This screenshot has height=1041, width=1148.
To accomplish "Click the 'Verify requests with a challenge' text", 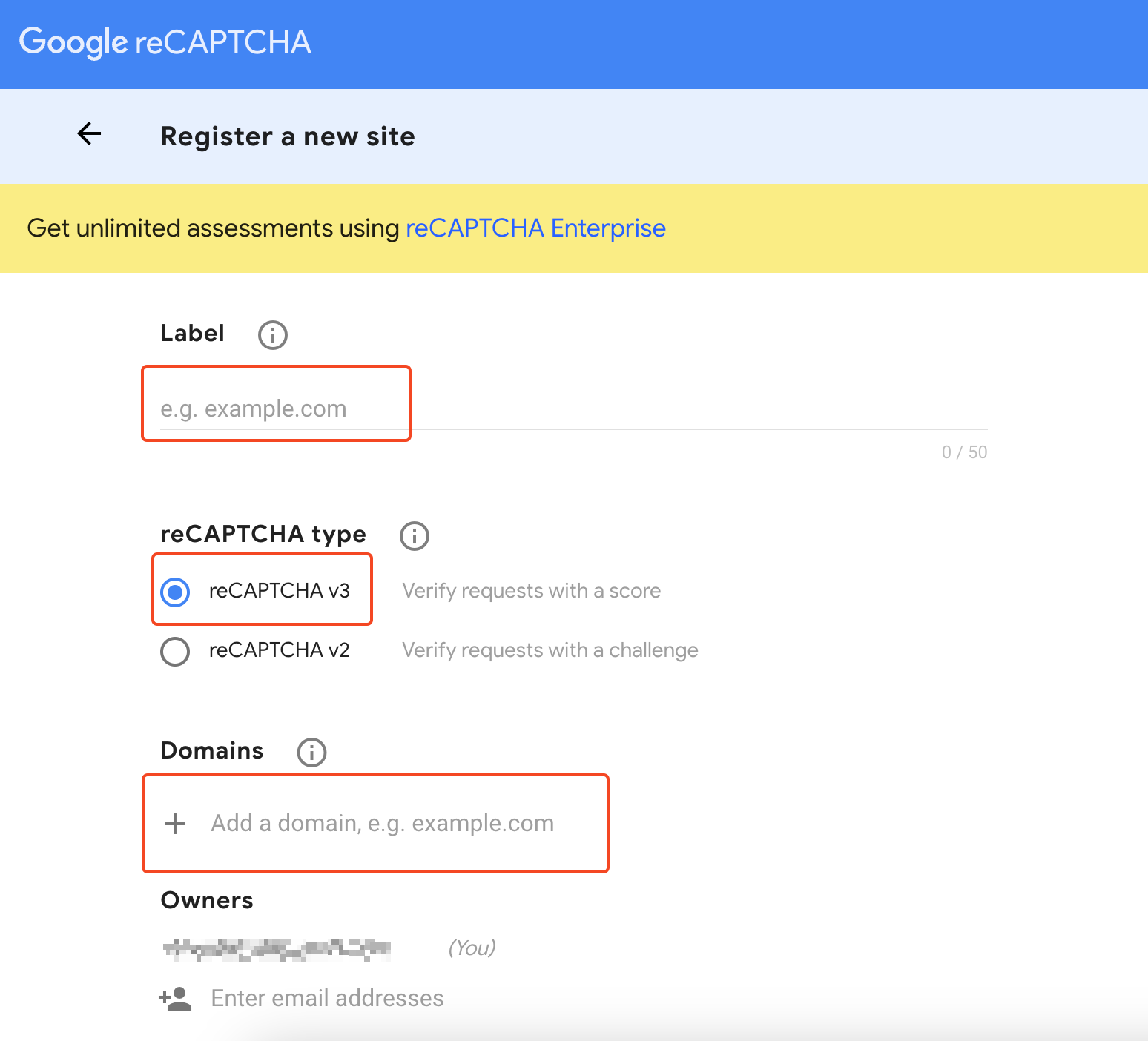I will point(550,650).
